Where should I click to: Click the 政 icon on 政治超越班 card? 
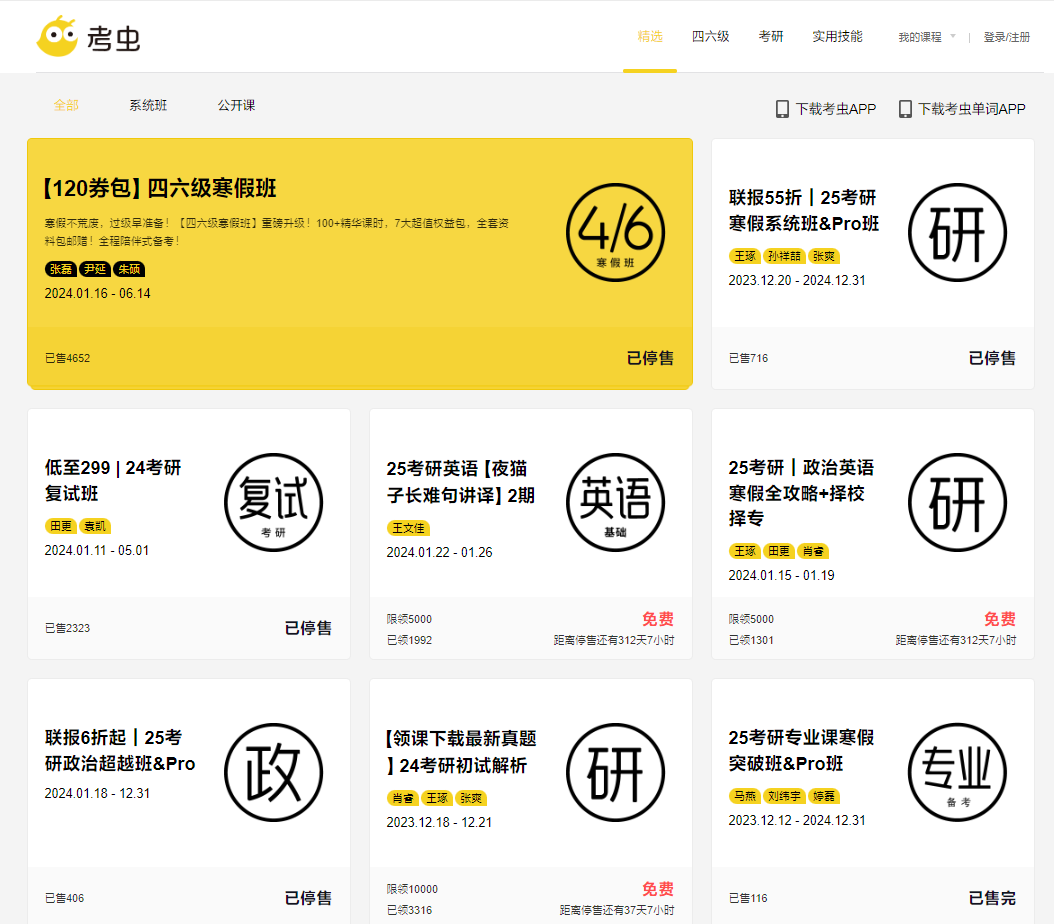(x=273, y=773)
